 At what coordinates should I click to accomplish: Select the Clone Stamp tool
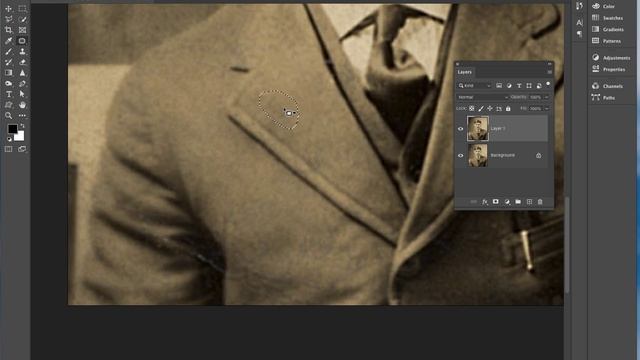(x=22, y=51)
